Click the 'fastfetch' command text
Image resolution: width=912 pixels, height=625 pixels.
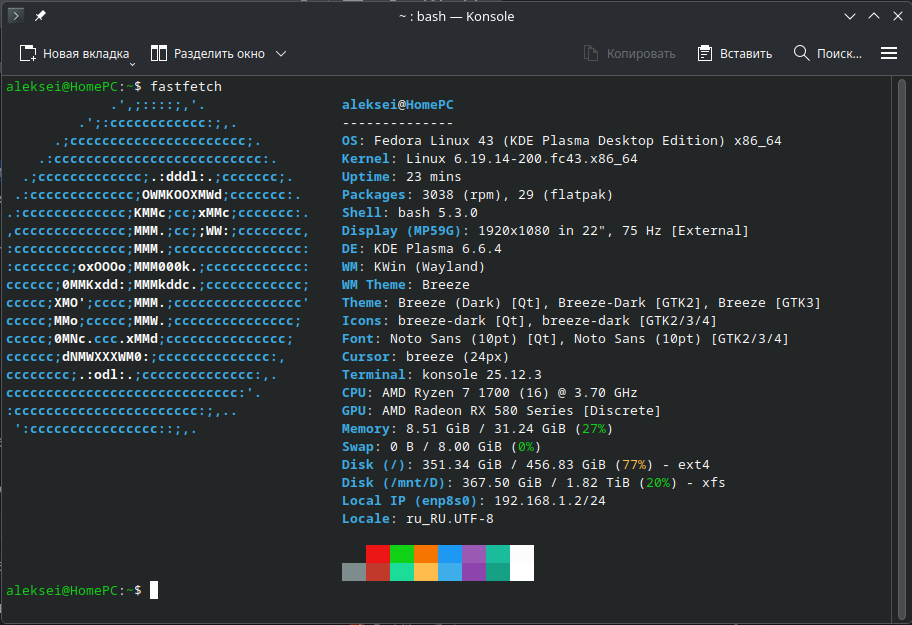click(186, 87)
